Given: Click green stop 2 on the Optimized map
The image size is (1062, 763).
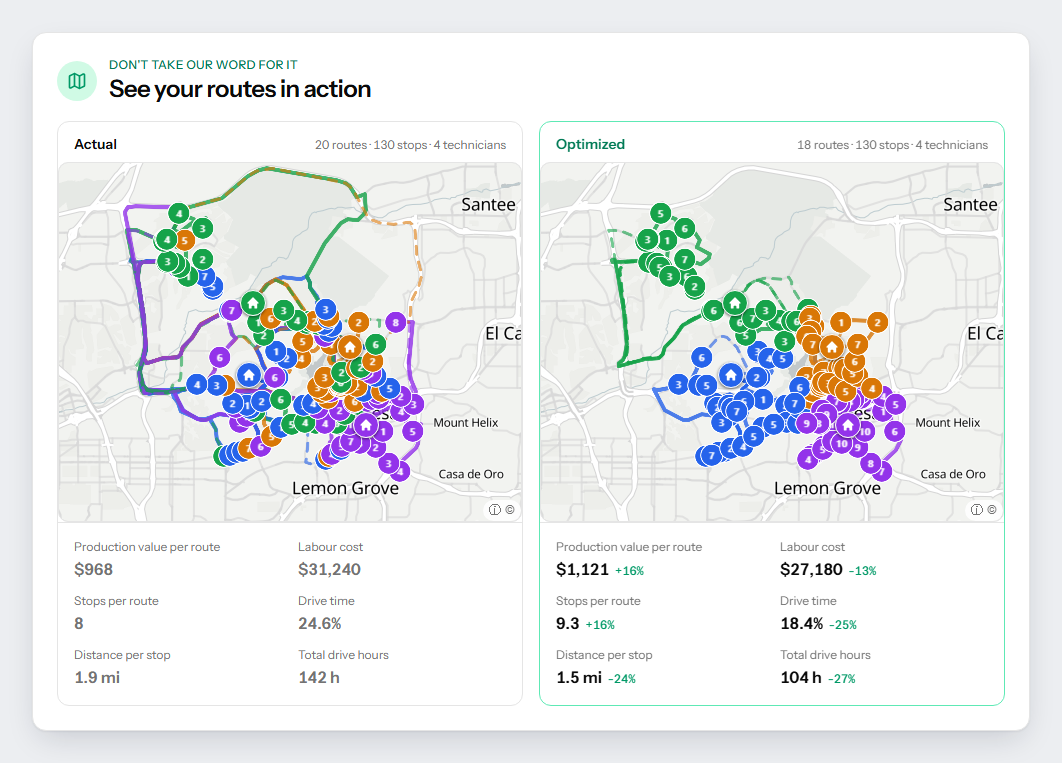Looking at the screenshot, I should (694, 286).
